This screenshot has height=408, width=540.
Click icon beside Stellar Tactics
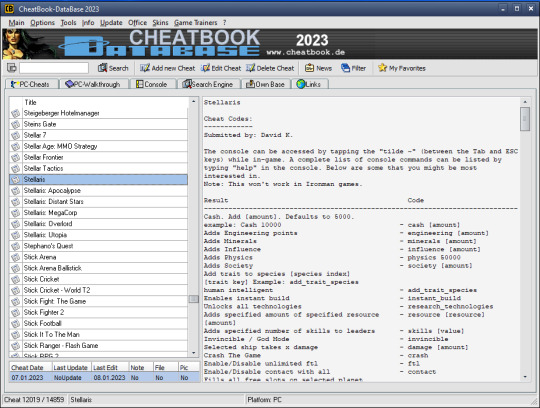pyautogui.click(x=15, y=168)
